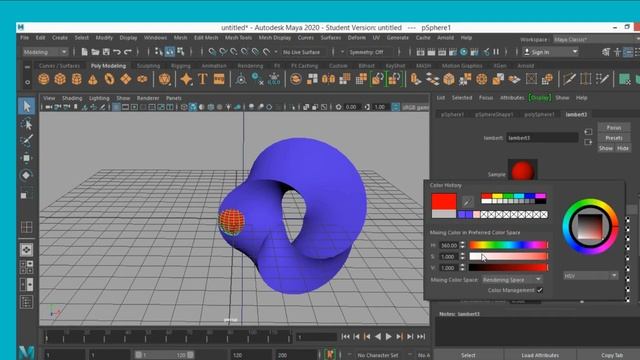Activate the Paint Selection tool in toolbox
The height and width of the screenshot is (360, 640).
pos(27,141)
